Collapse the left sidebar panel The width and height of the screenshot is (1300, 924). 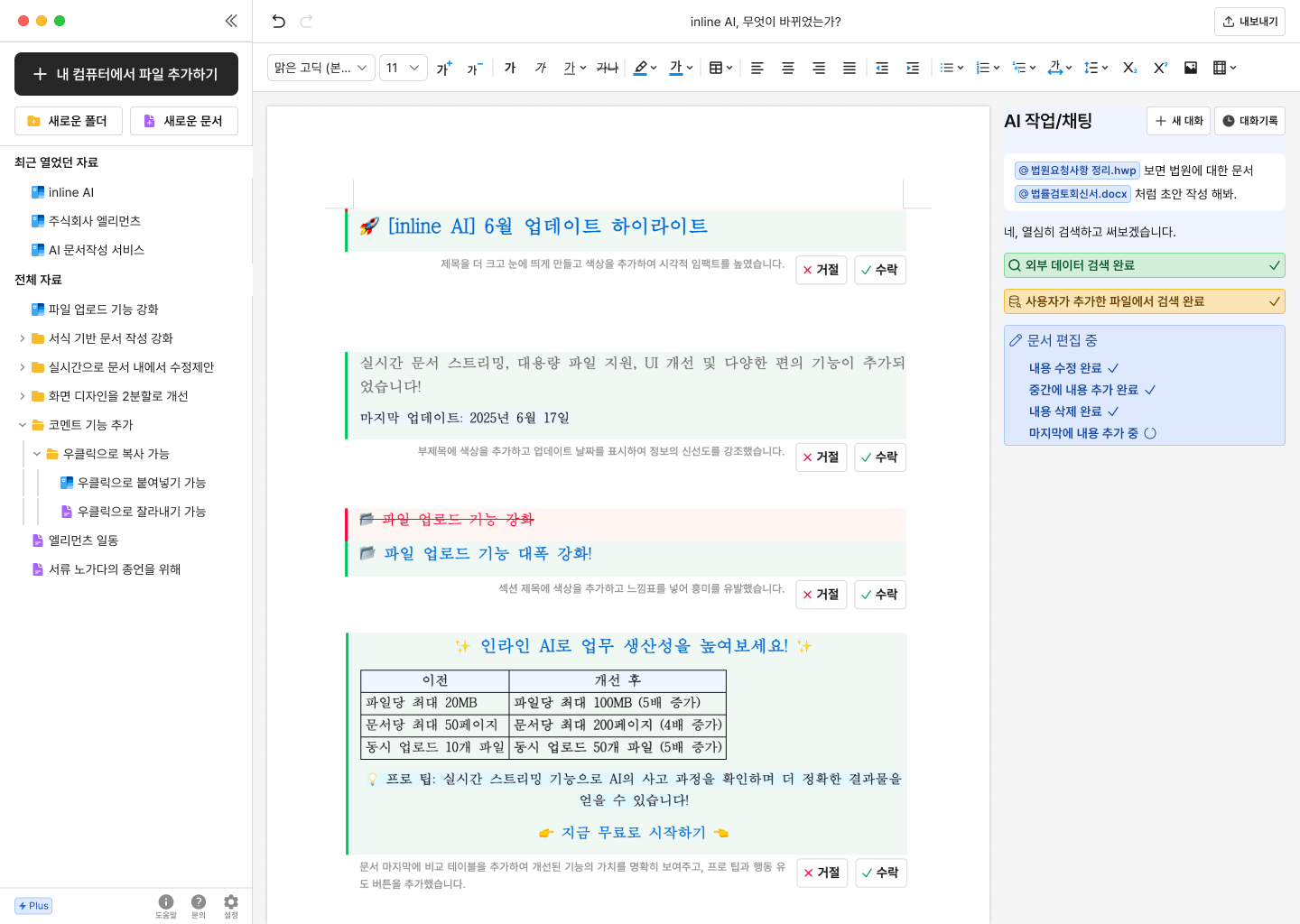[x=231, y=21]
